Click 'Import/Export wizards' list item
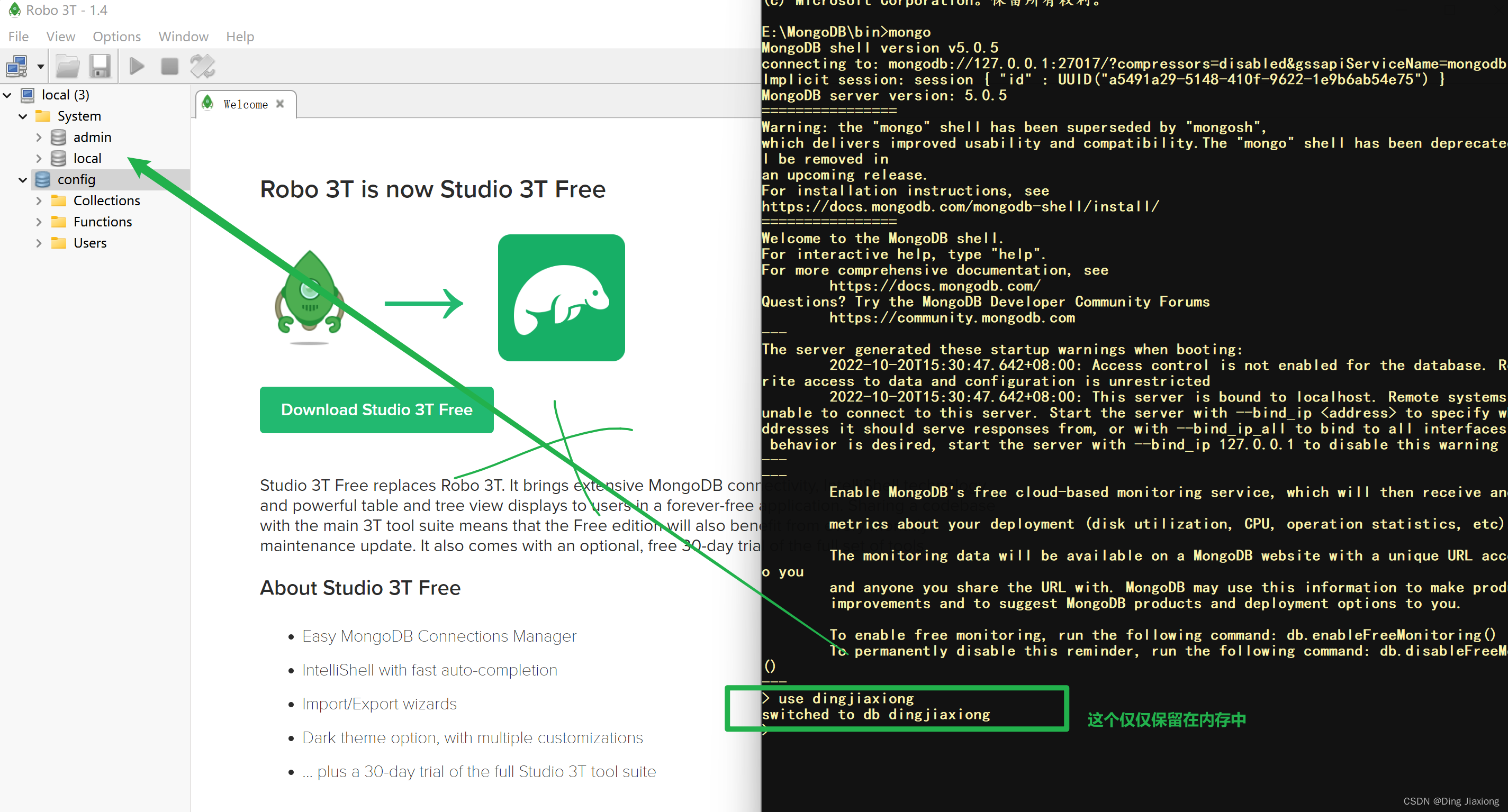The width and height of the screenshot is (1508, 812). (380, 704)
